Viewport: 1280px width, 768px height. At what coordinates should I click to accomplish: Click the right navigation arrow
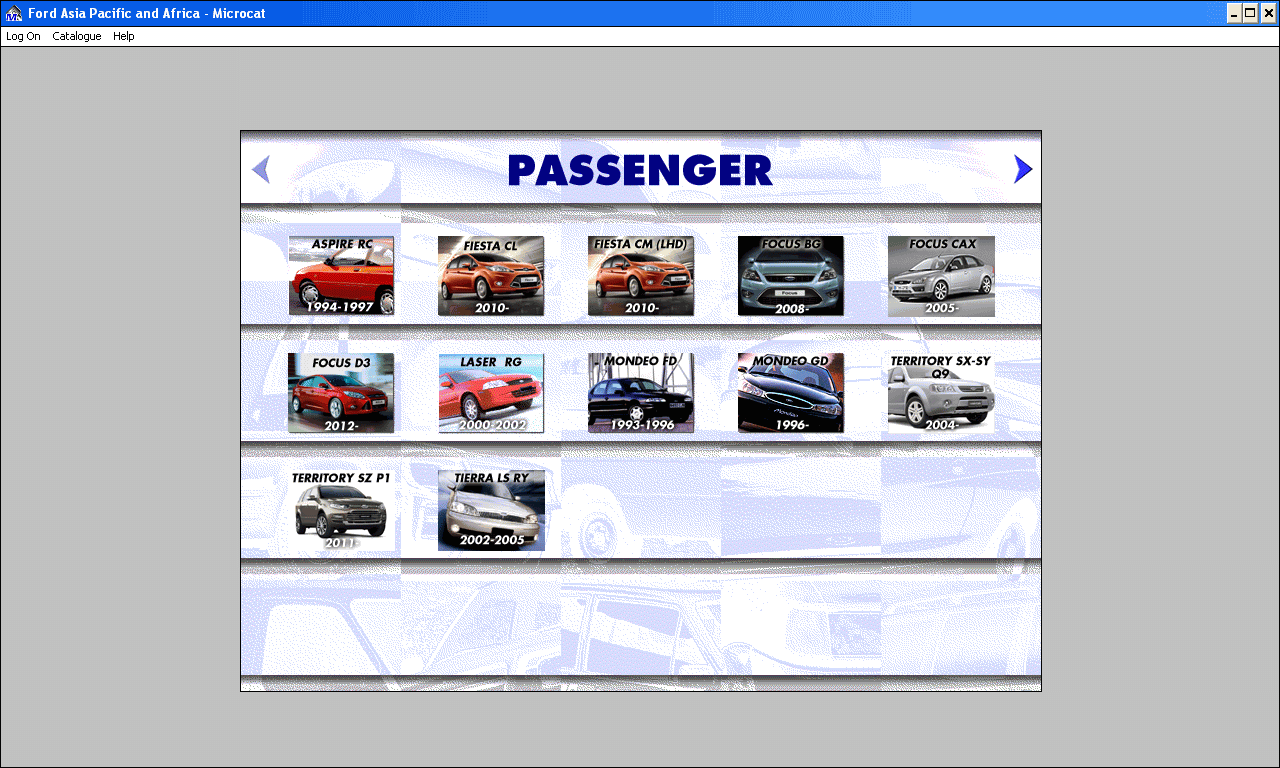1022,168
